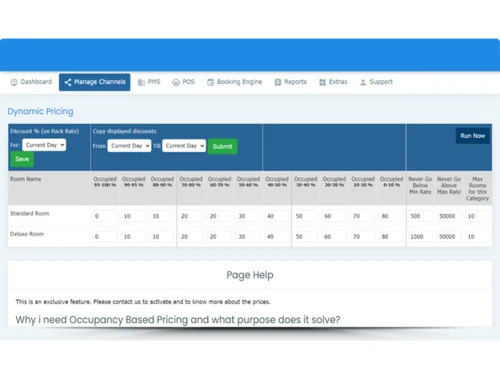Image resolution: width=500 pixels, height=375 pixels.
Task: Click the 'Page Help' heading
Action: click(x=250, y=275)
